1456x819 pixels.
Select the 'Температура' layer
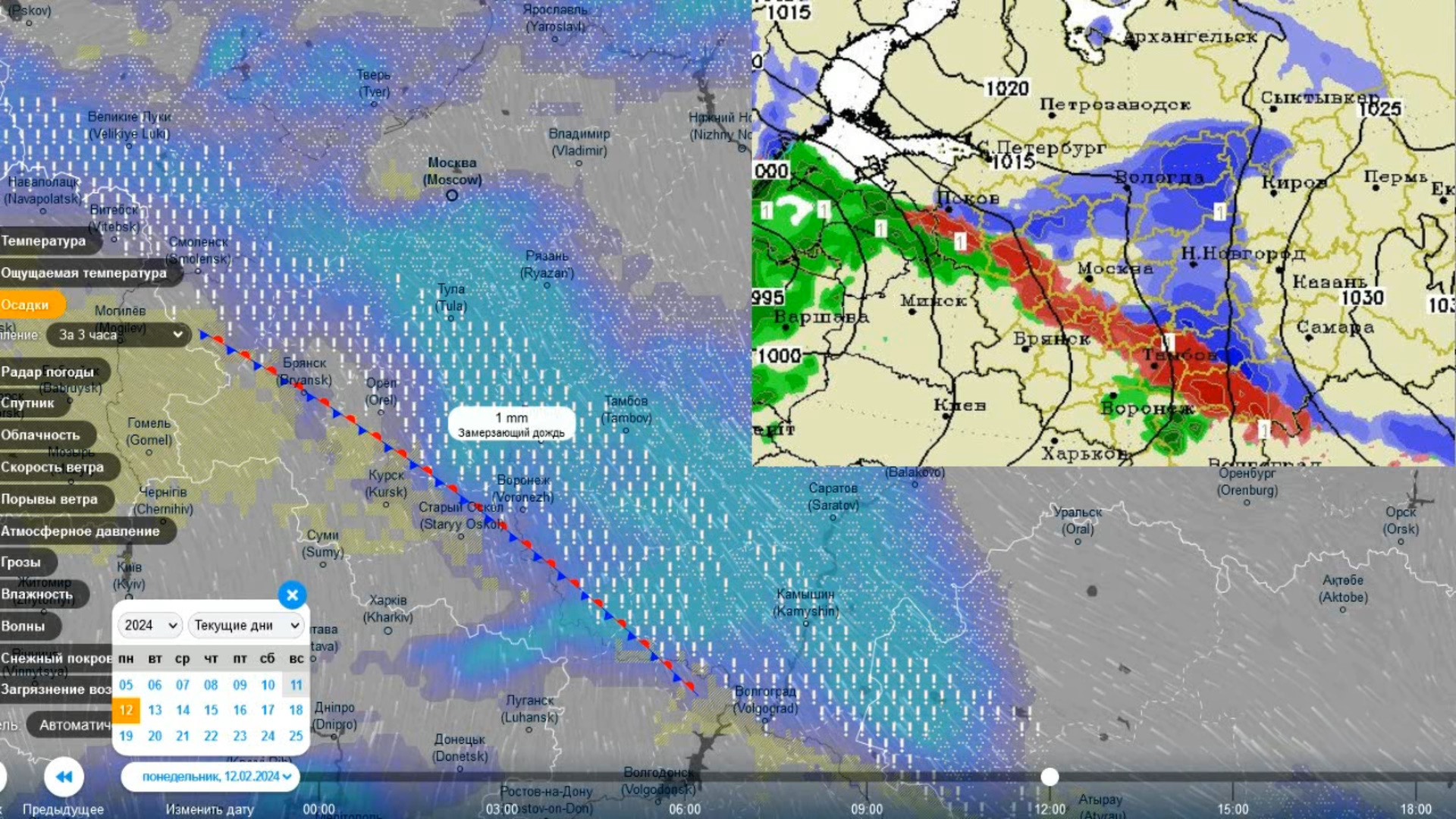coord(44,241)
